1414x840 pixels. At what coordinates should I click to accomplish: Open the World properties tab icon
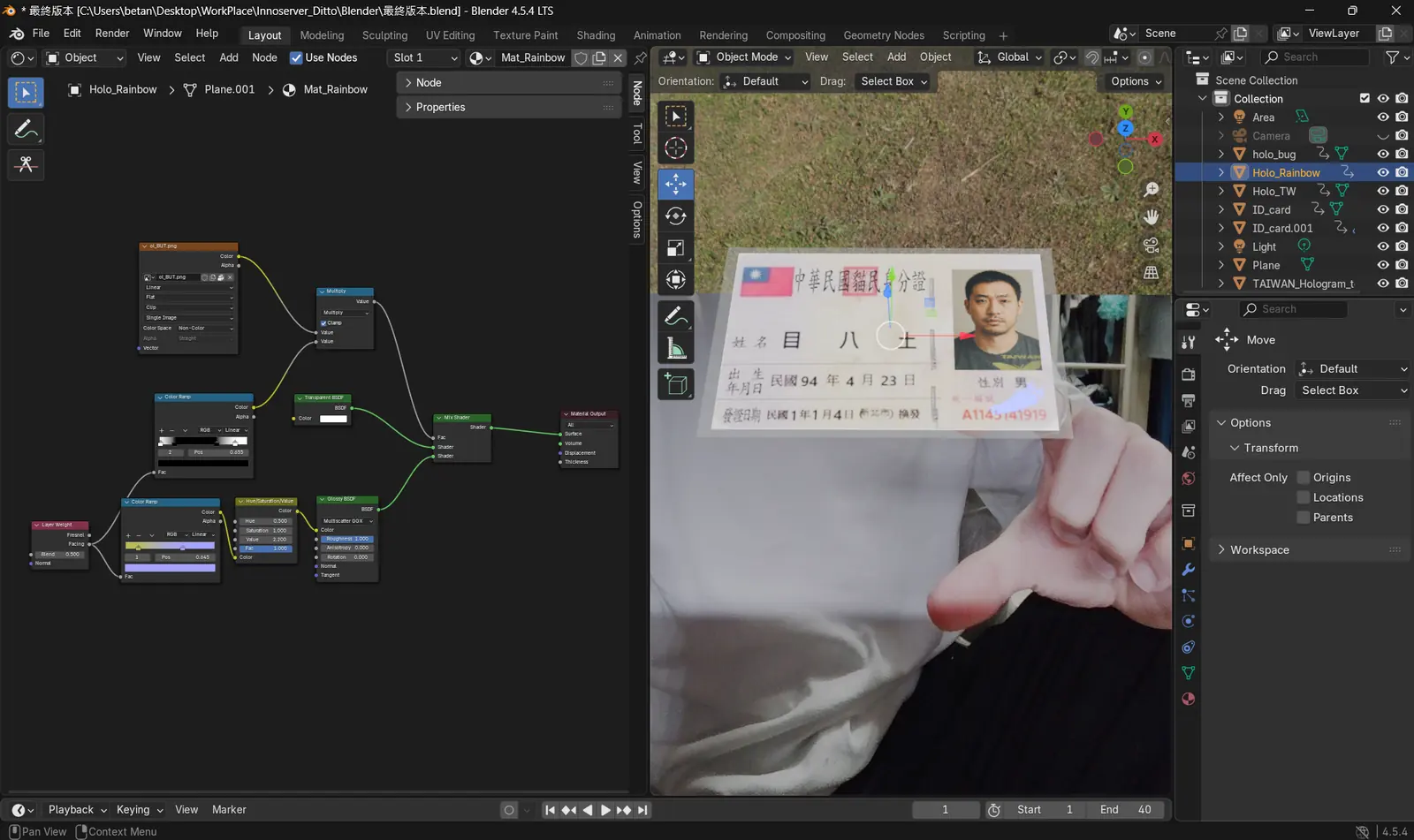(x=1189, y=479)
